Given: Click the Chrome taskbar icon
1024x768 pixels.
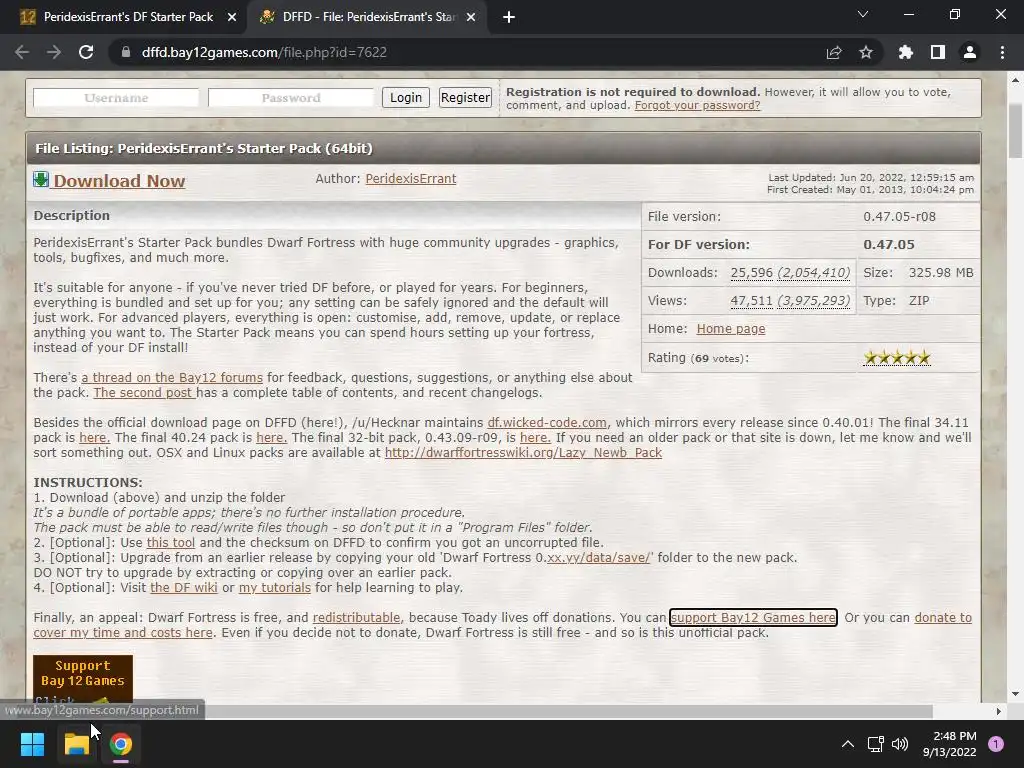Looking at the screenshot, I should click(x=120, y=744).
